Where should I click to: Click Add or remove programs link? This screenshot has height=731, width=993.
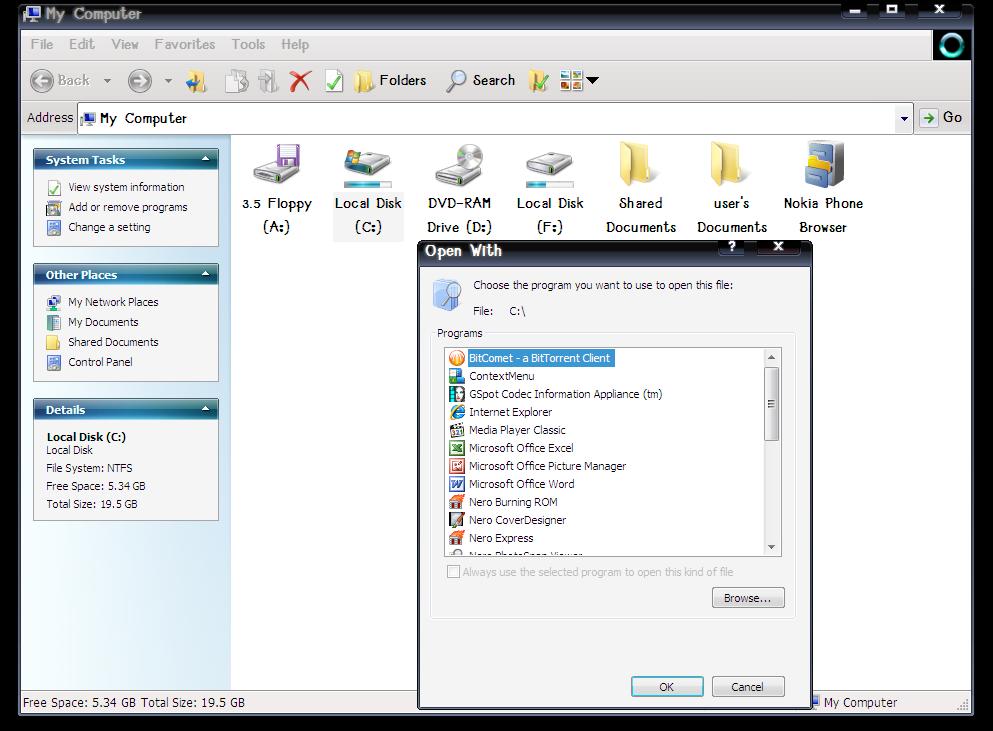tap(128, 207)
